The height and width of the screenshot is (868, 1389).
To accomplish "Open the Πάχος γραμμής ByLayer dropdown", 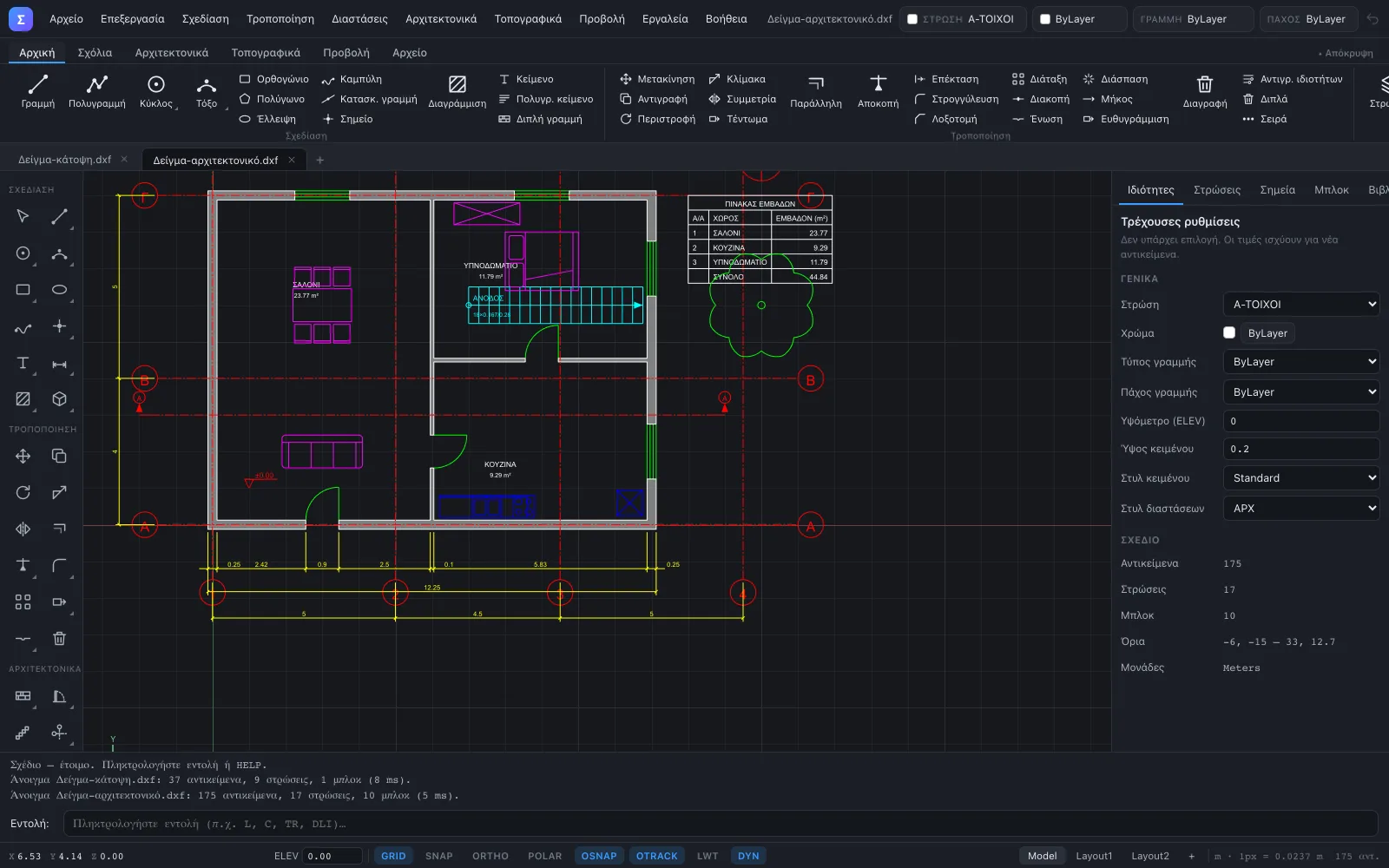I will 1301,392.
